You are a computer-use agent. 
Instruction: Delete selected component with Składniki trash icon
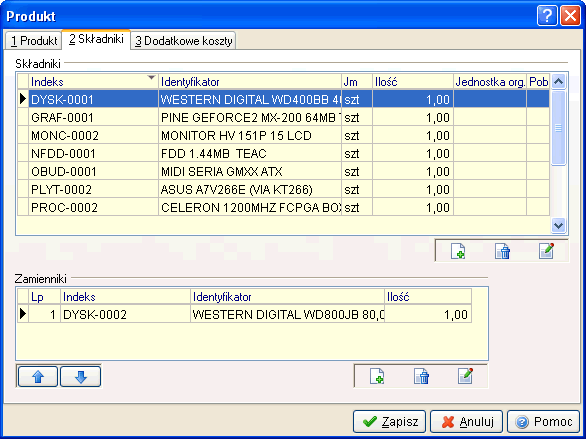click(502, 251)
